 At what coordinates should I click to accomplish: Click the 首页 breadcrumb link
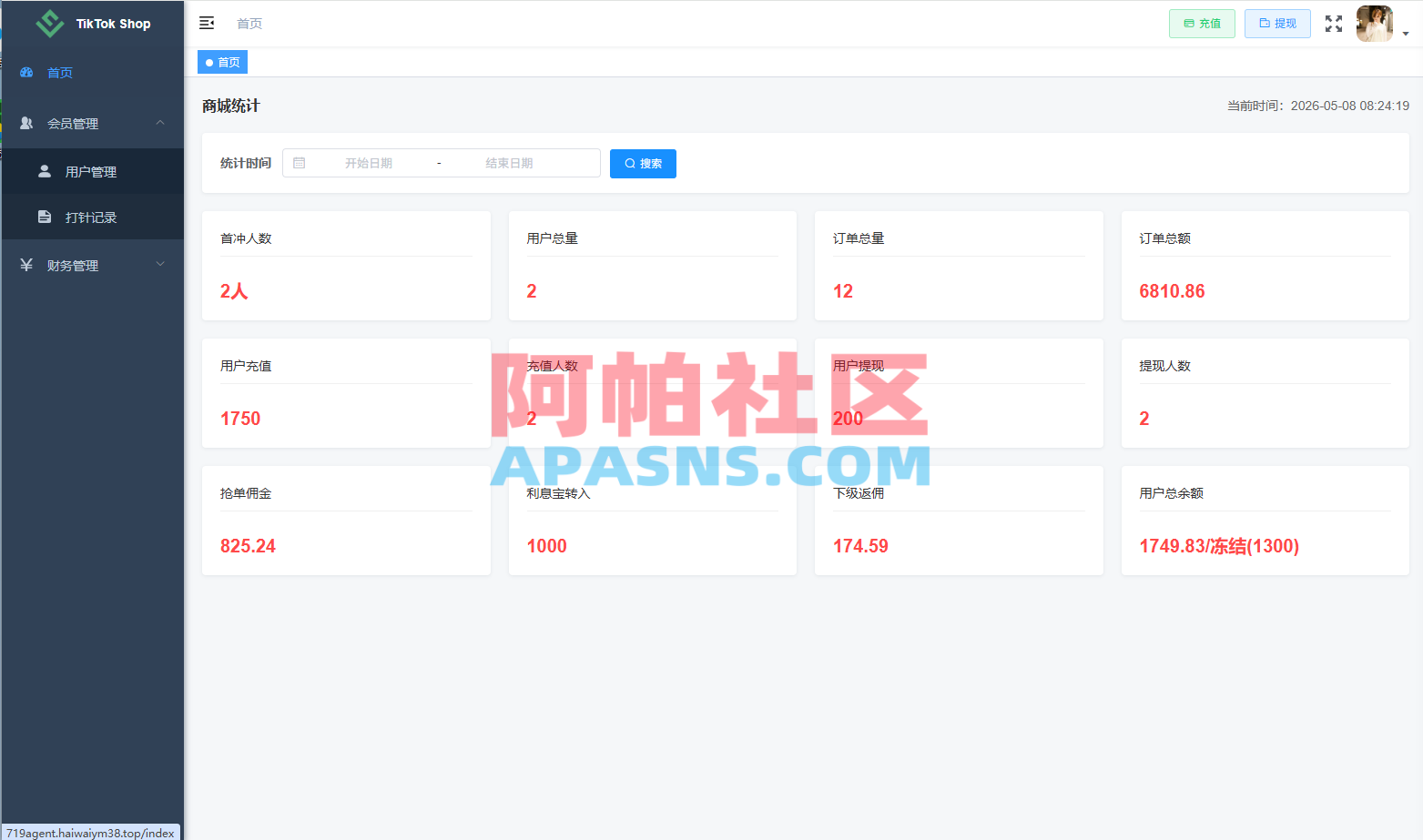point(249,24)
